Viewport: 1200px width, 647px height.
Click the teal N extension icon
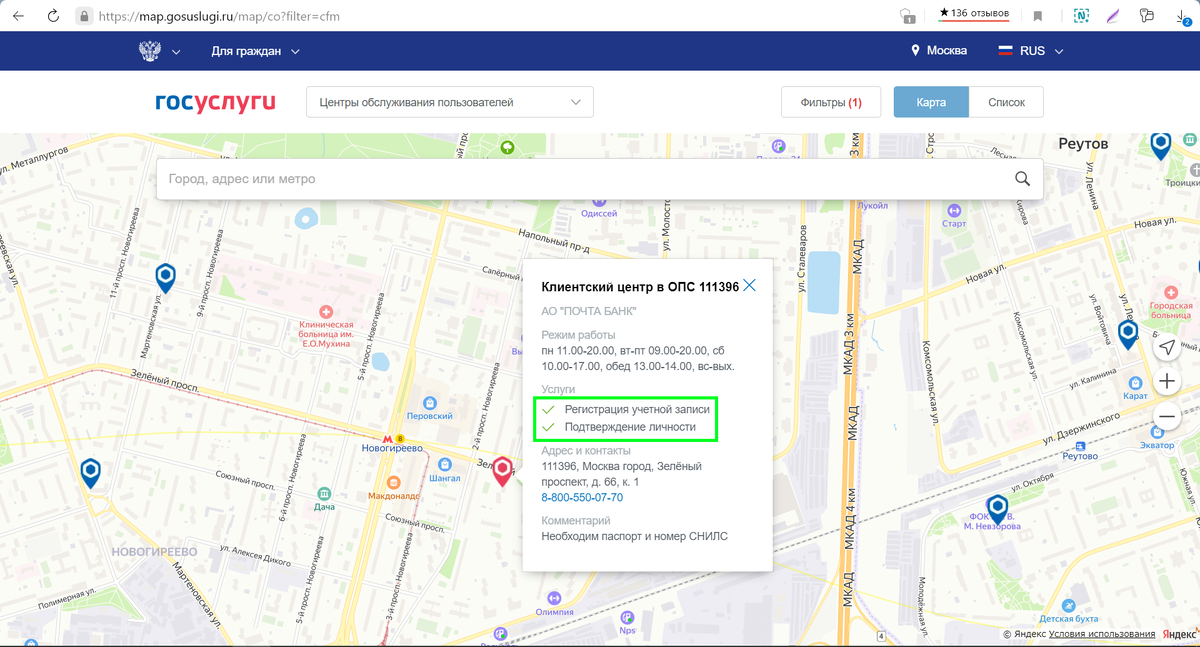pyautogui.click(x=1081, y=16)
